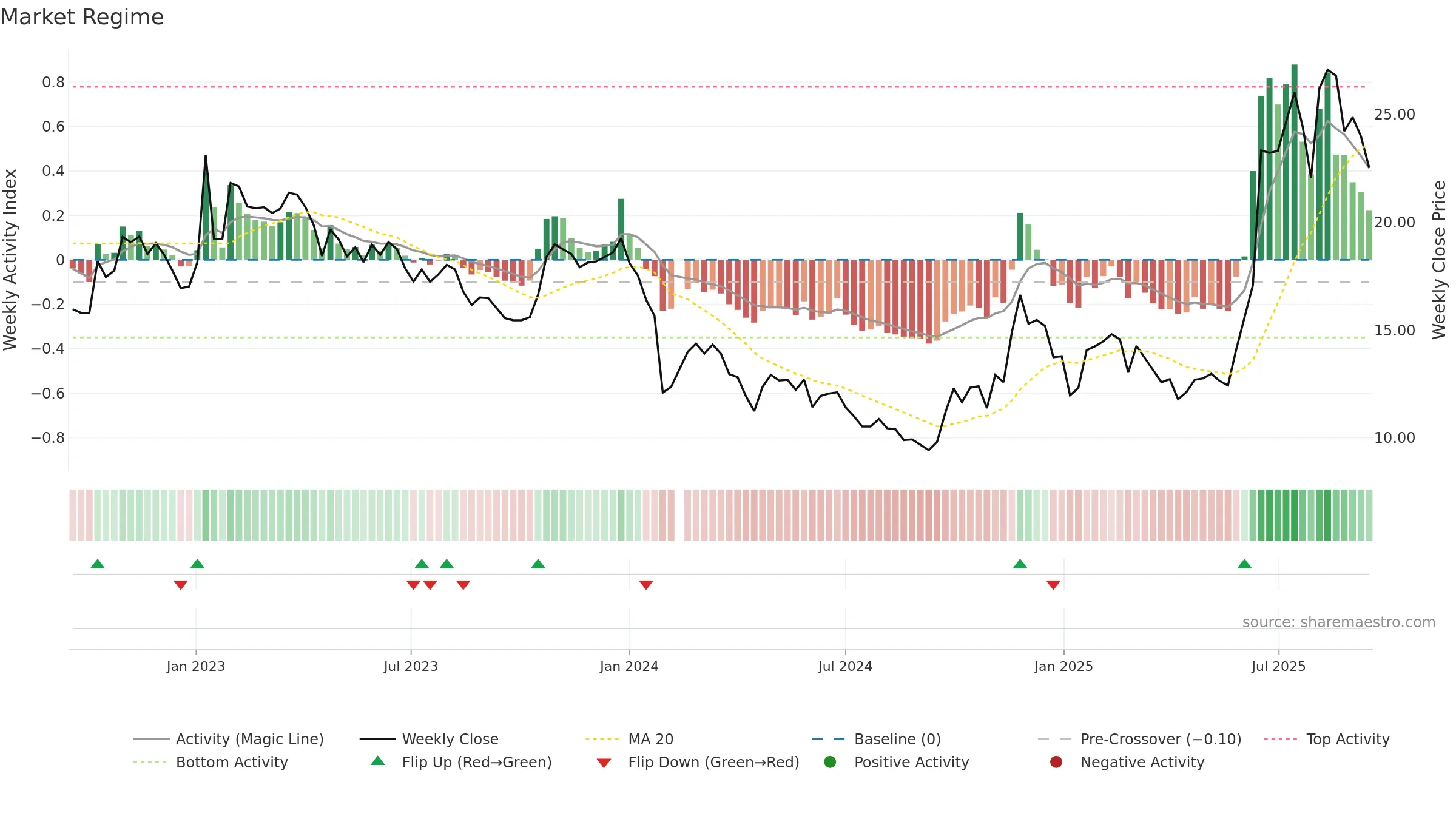Viewport: 1456px width, 819px height.
Task: Click the flip-down marker just after Jan 2024
Action: (646, 585)
